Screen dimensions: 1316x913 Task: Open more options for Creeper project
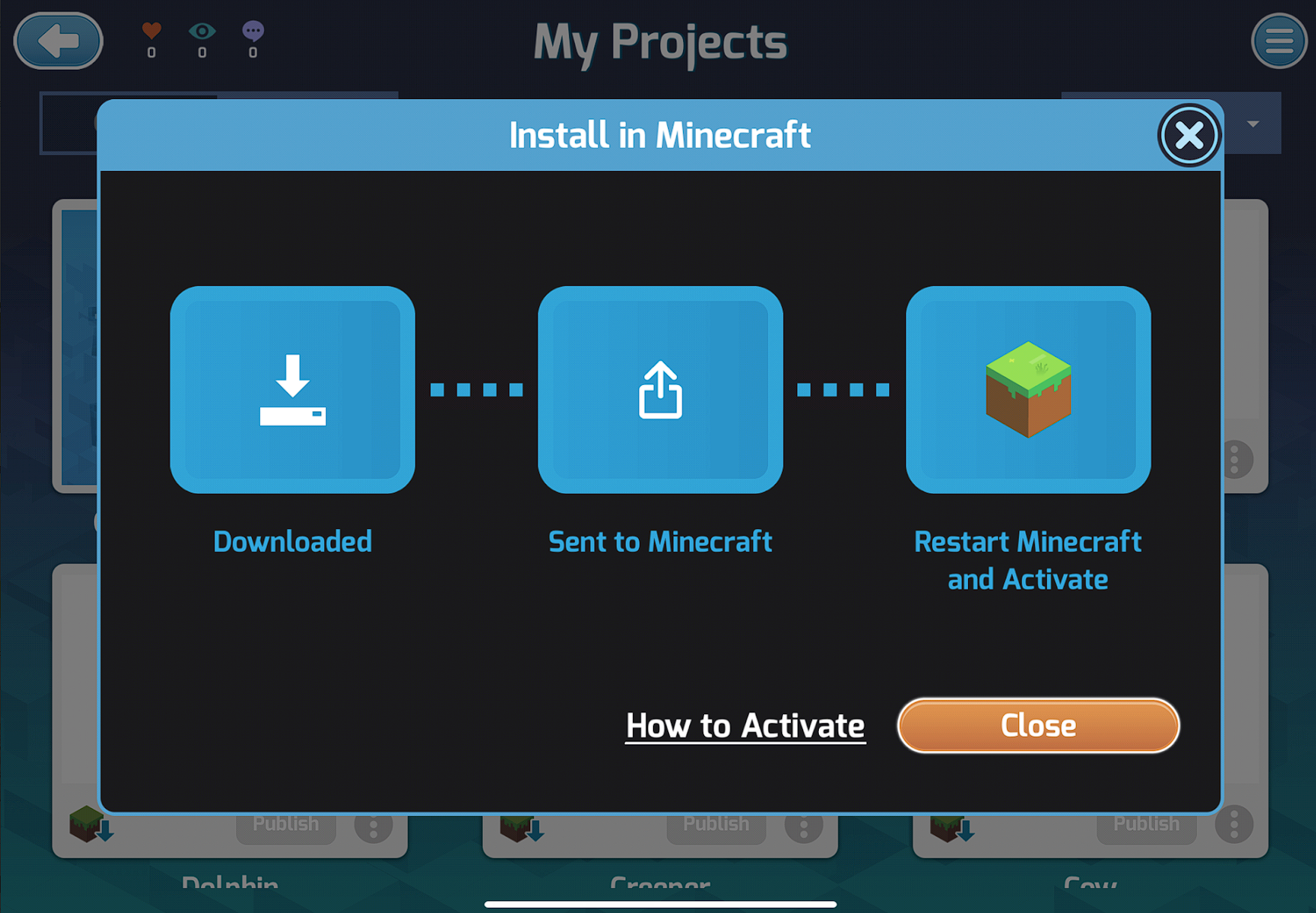[x=804, y=826]
